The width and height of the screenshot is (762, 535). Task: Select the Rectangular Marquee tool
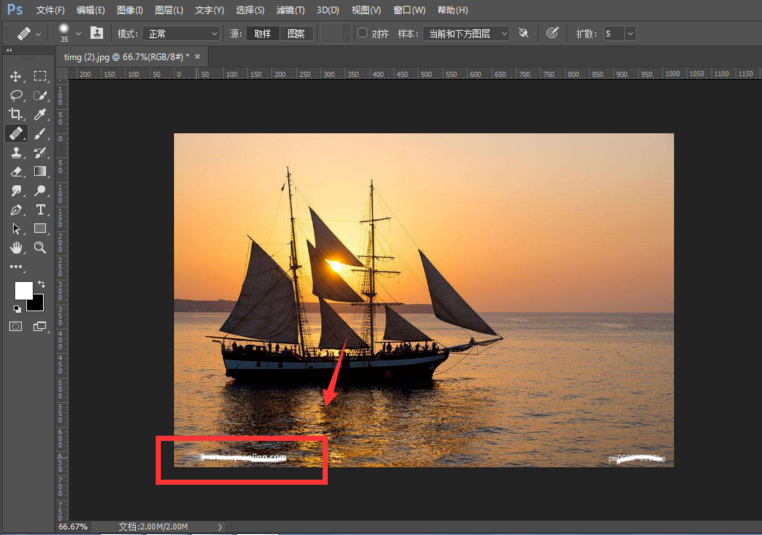click(x=40, y=76)
